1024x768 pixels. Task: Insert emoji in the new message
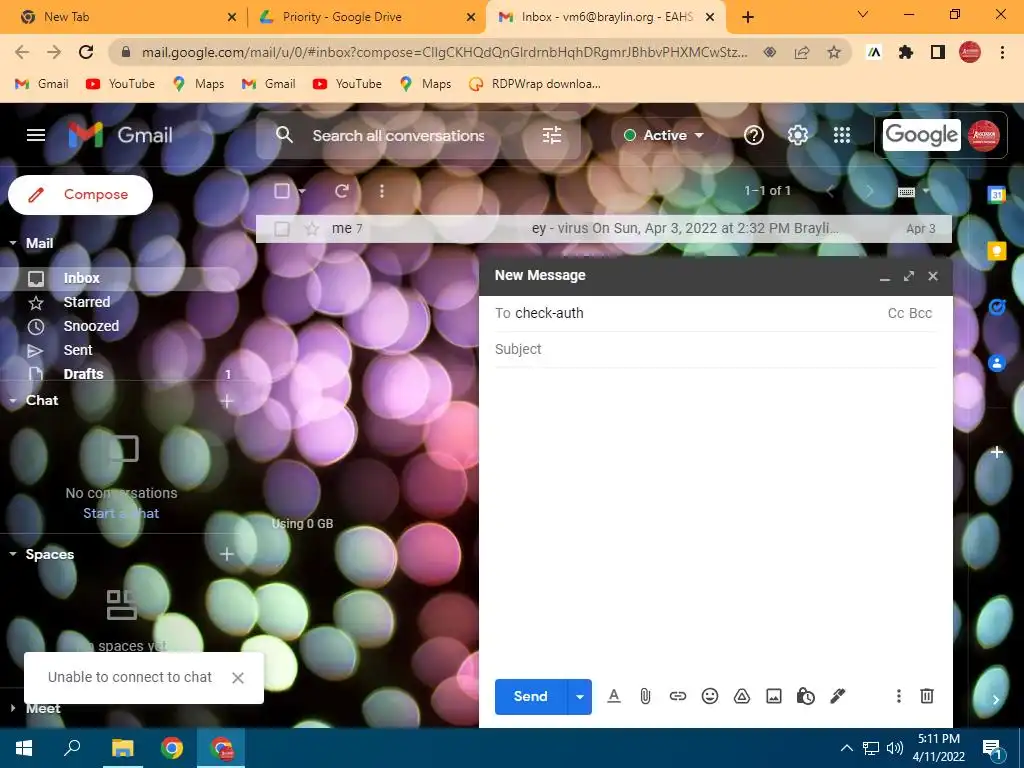[710, 696]
